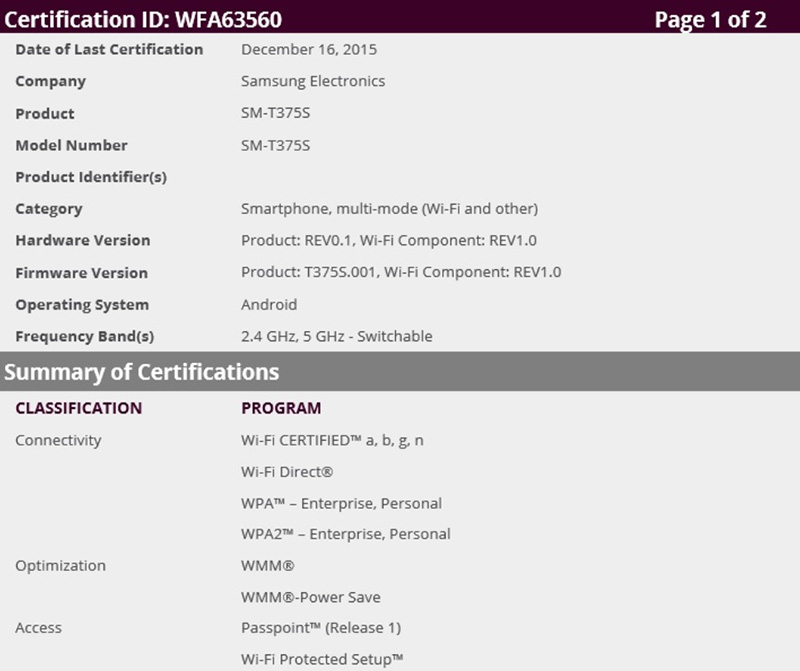
Task: Select the Access classification
Action: pos(39,628)
